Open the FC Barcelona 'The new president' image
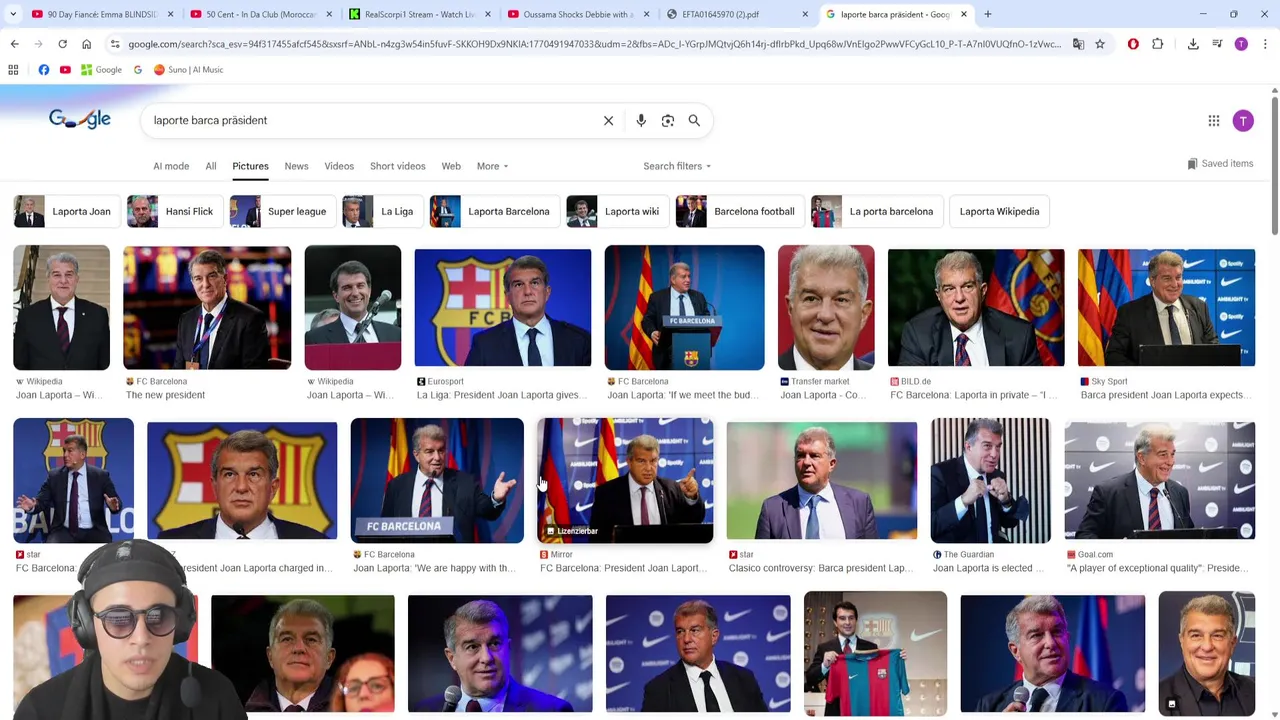The width and height of the screenshot is (1280, 720). click(x=207, y=308)
